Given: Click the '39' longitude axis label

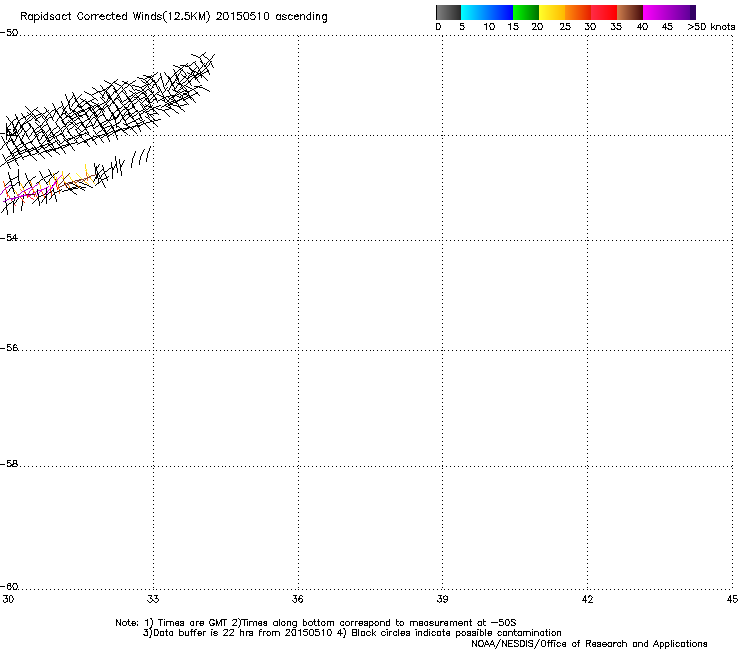Looking at the screenshot, I should coord(442,599).
